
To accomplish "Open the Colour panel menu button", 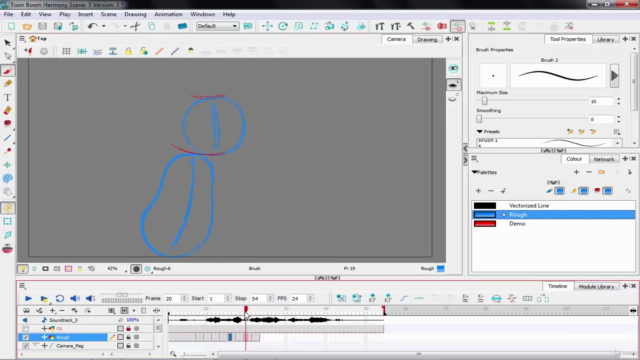I will click(474, 159).
